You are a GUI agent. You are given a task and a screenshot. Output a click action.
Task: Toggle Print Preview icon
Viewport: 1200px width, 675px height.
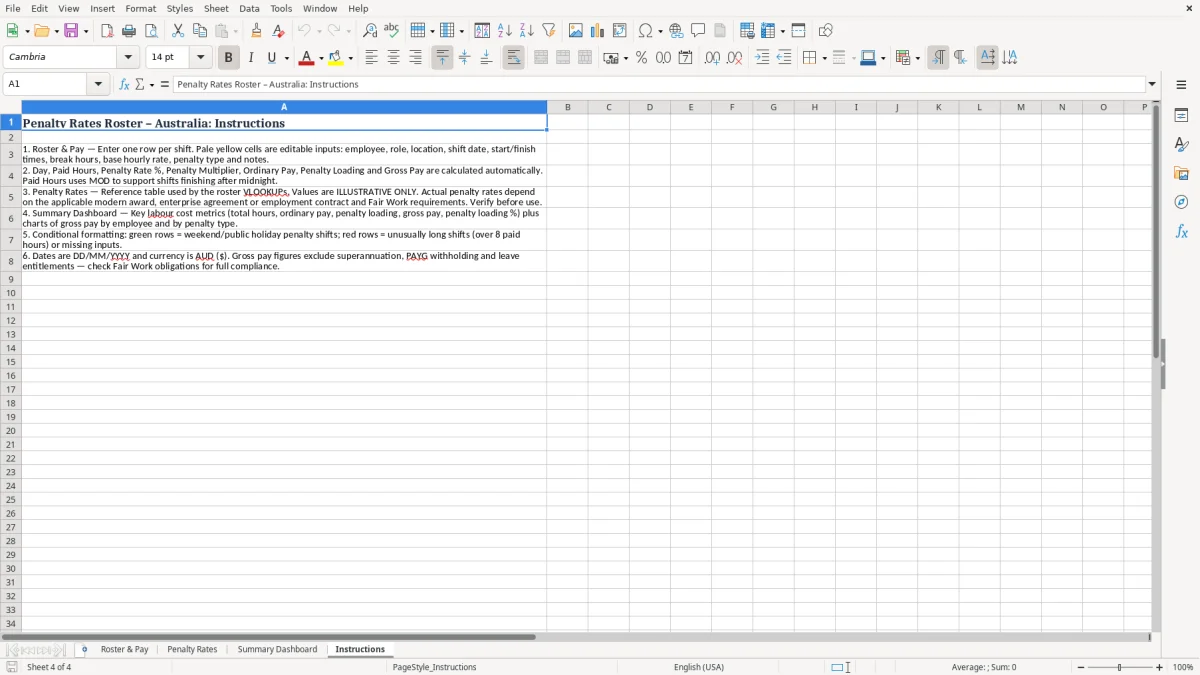151,31
